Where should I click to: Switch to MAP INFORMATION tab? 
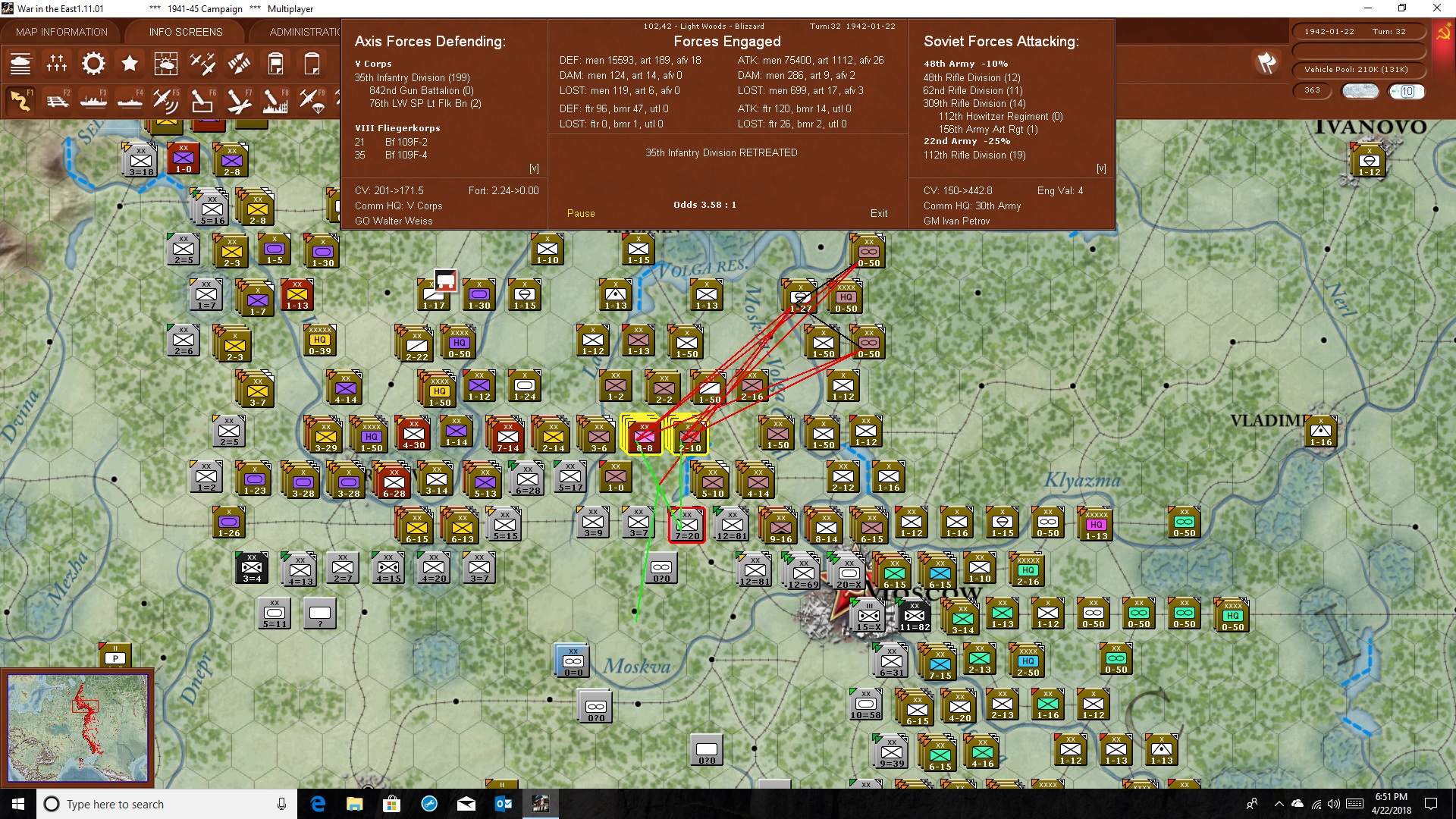(61, 32)
